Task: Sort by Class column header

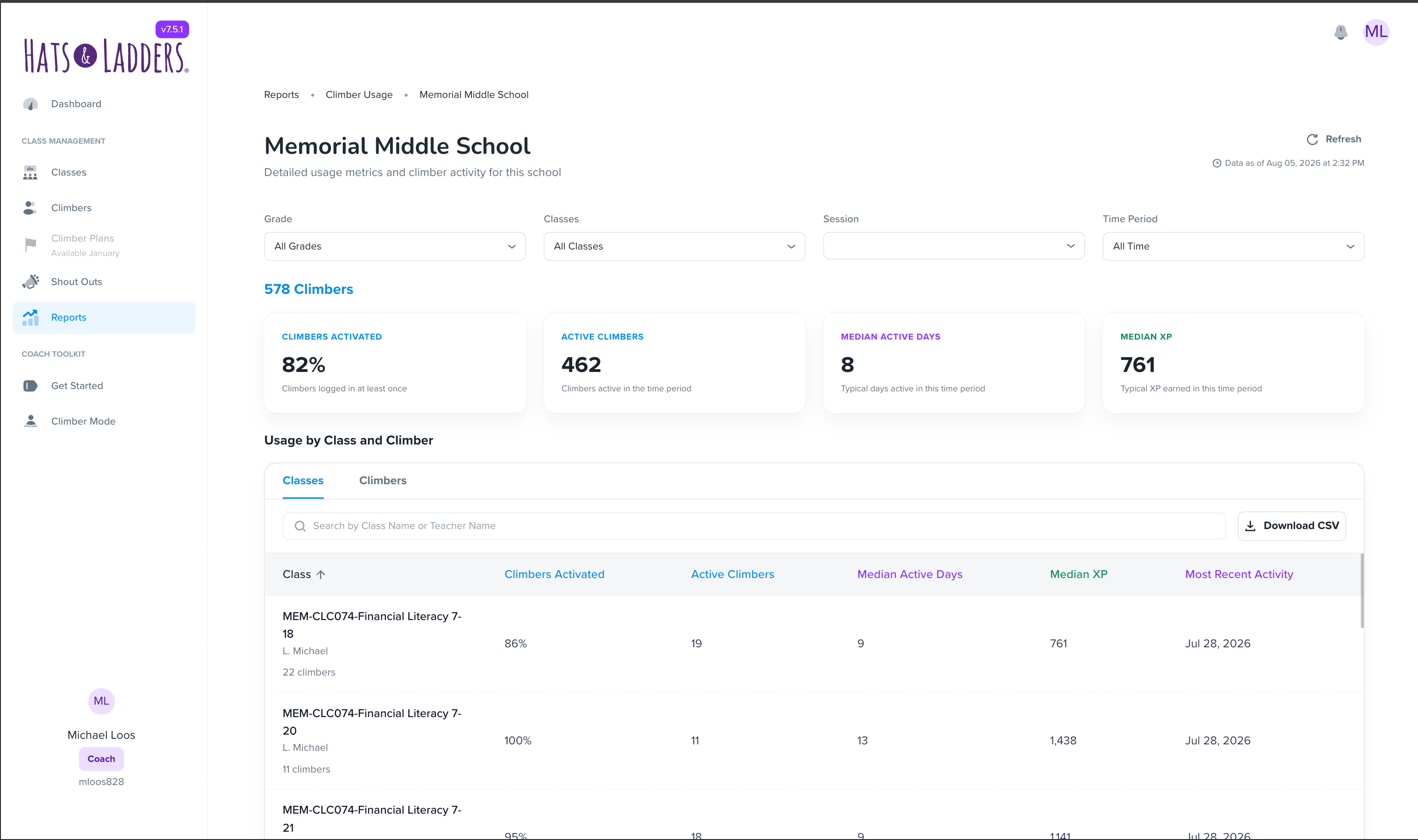Action: (x=304, y=574)
